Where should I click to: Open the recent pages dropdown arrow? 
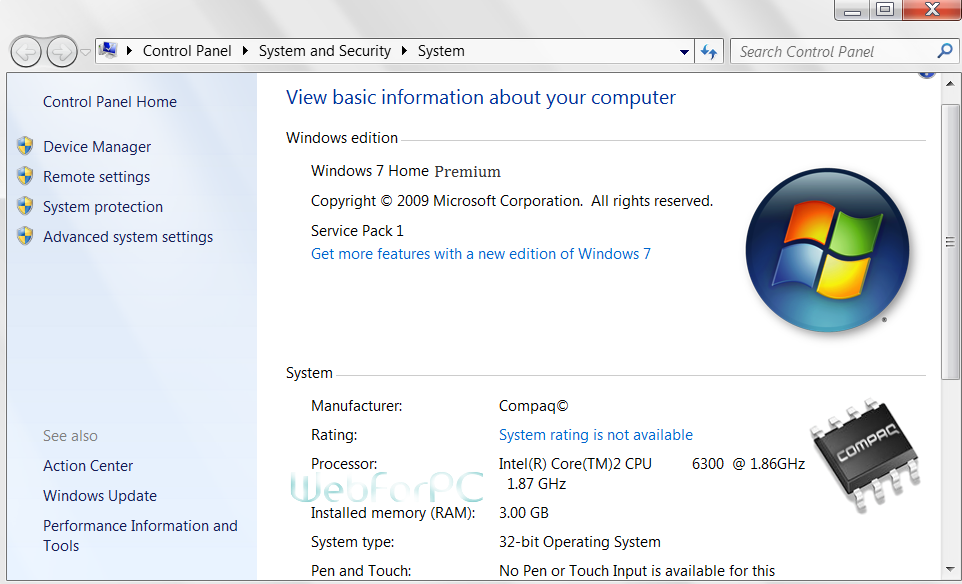click(85, 52)
